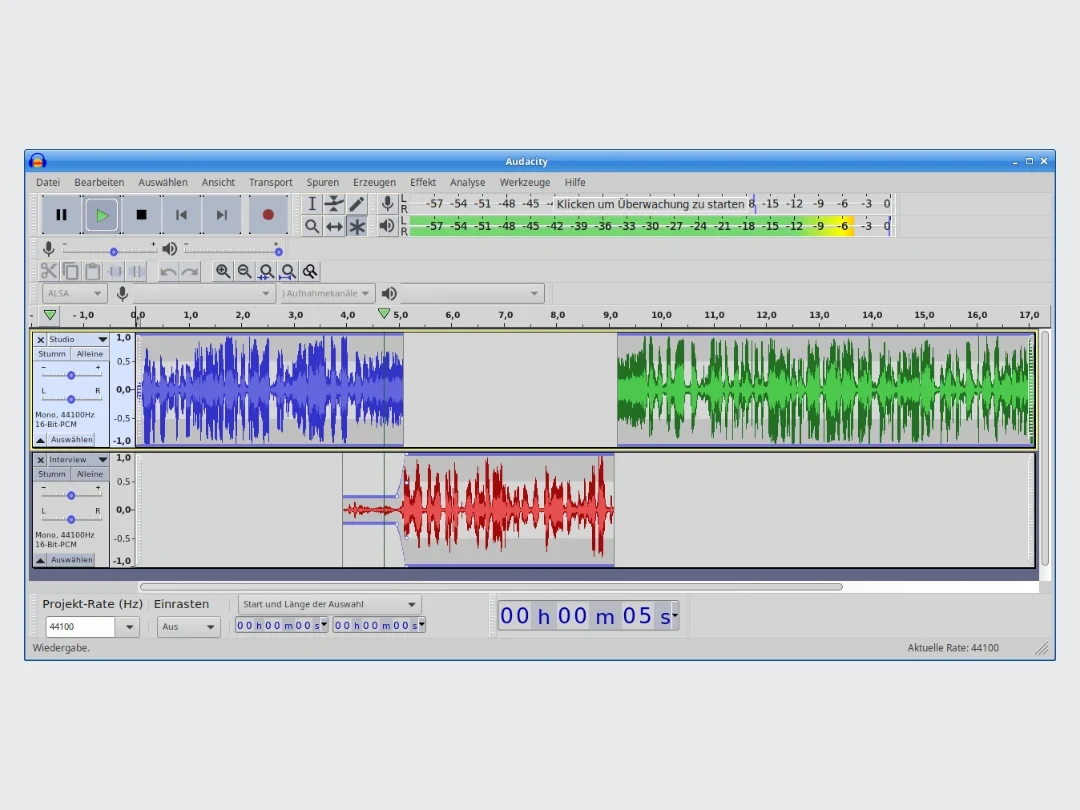Viewport: 1080px width, 810px height.
Task: Open the Einrasten Aus dropdown
Action: pyautogui.click(x=188, y=627)
